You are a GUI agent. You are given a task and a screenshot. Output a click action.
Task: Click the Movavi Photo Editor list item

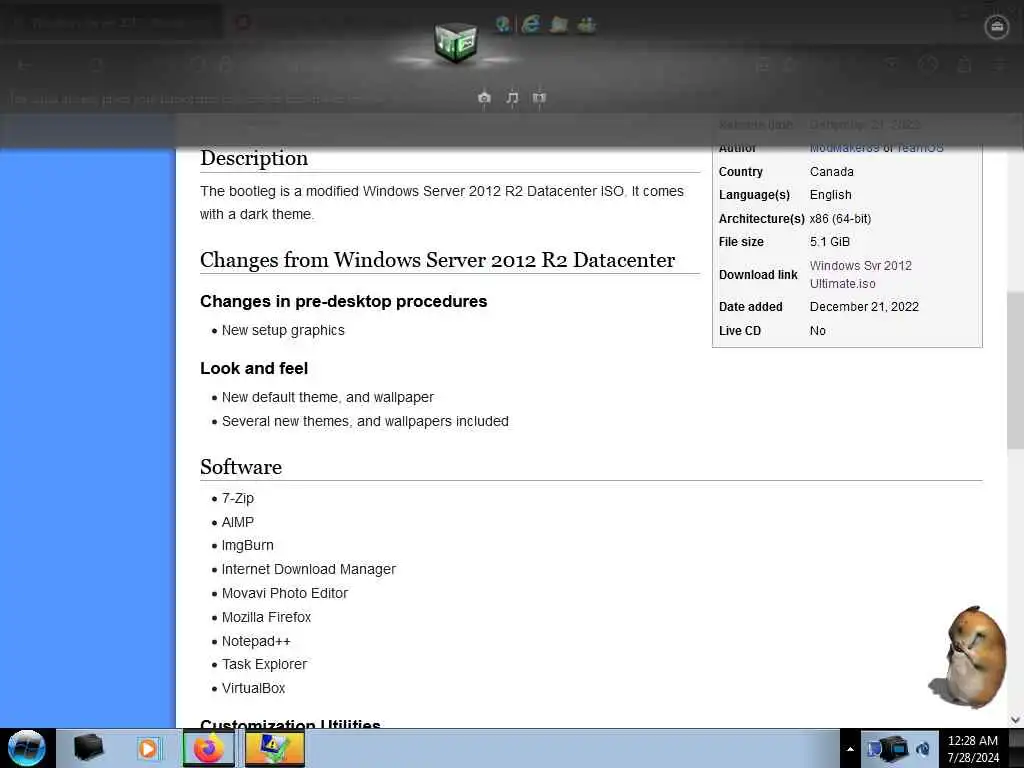285,593
